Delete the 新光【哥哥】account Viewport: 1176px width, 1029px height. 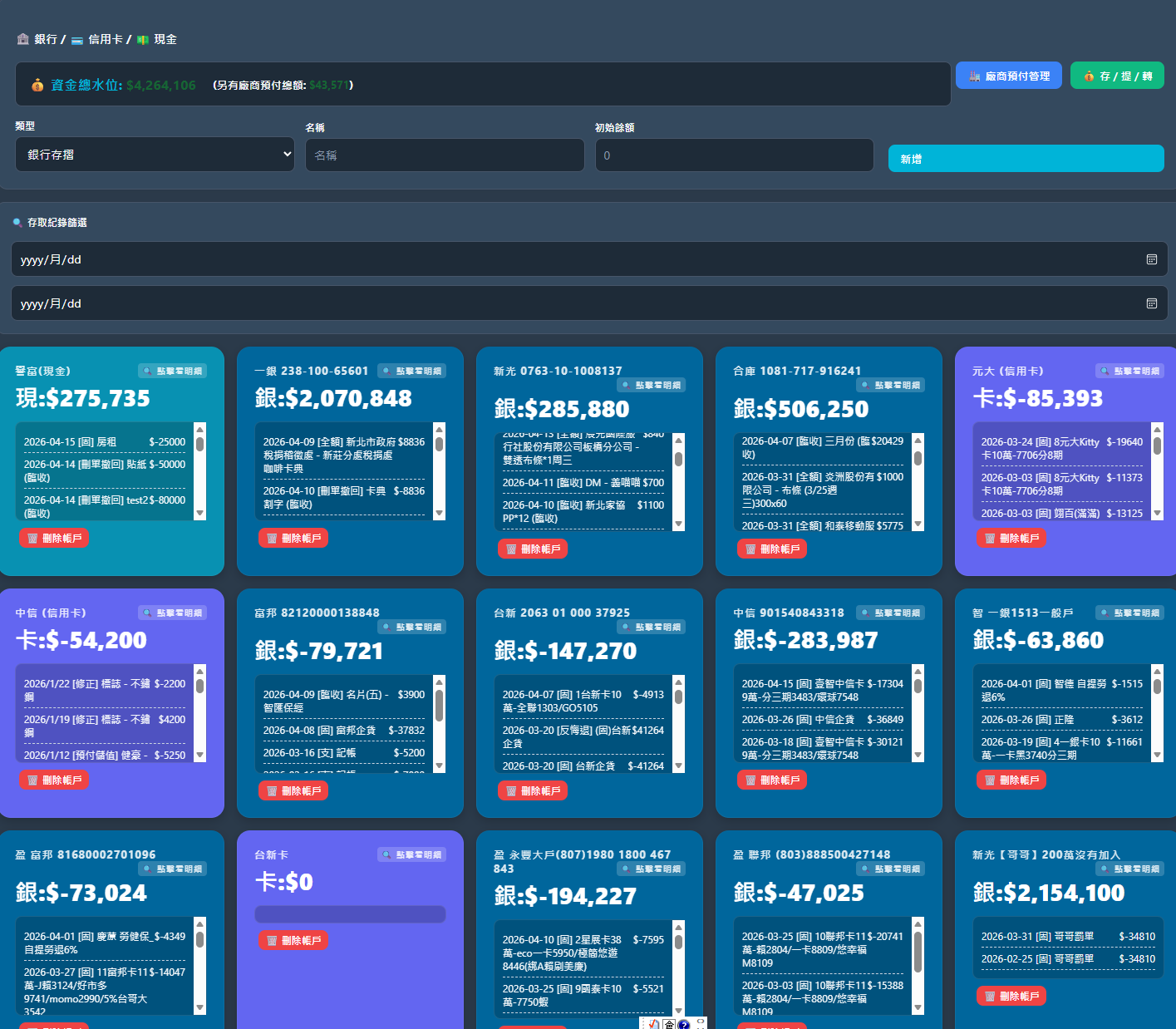1012,996
